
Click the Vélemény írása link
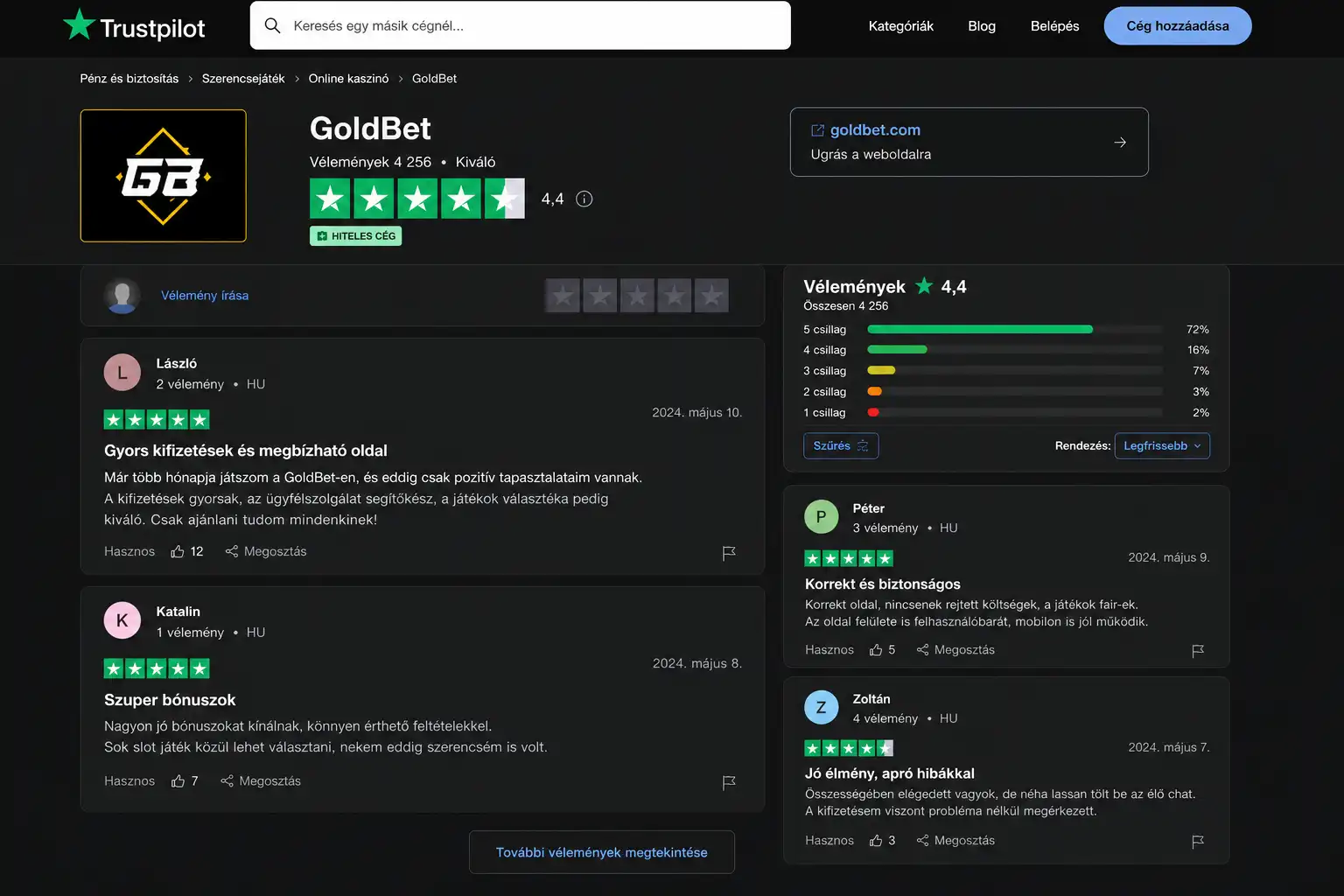pos(205,296)
